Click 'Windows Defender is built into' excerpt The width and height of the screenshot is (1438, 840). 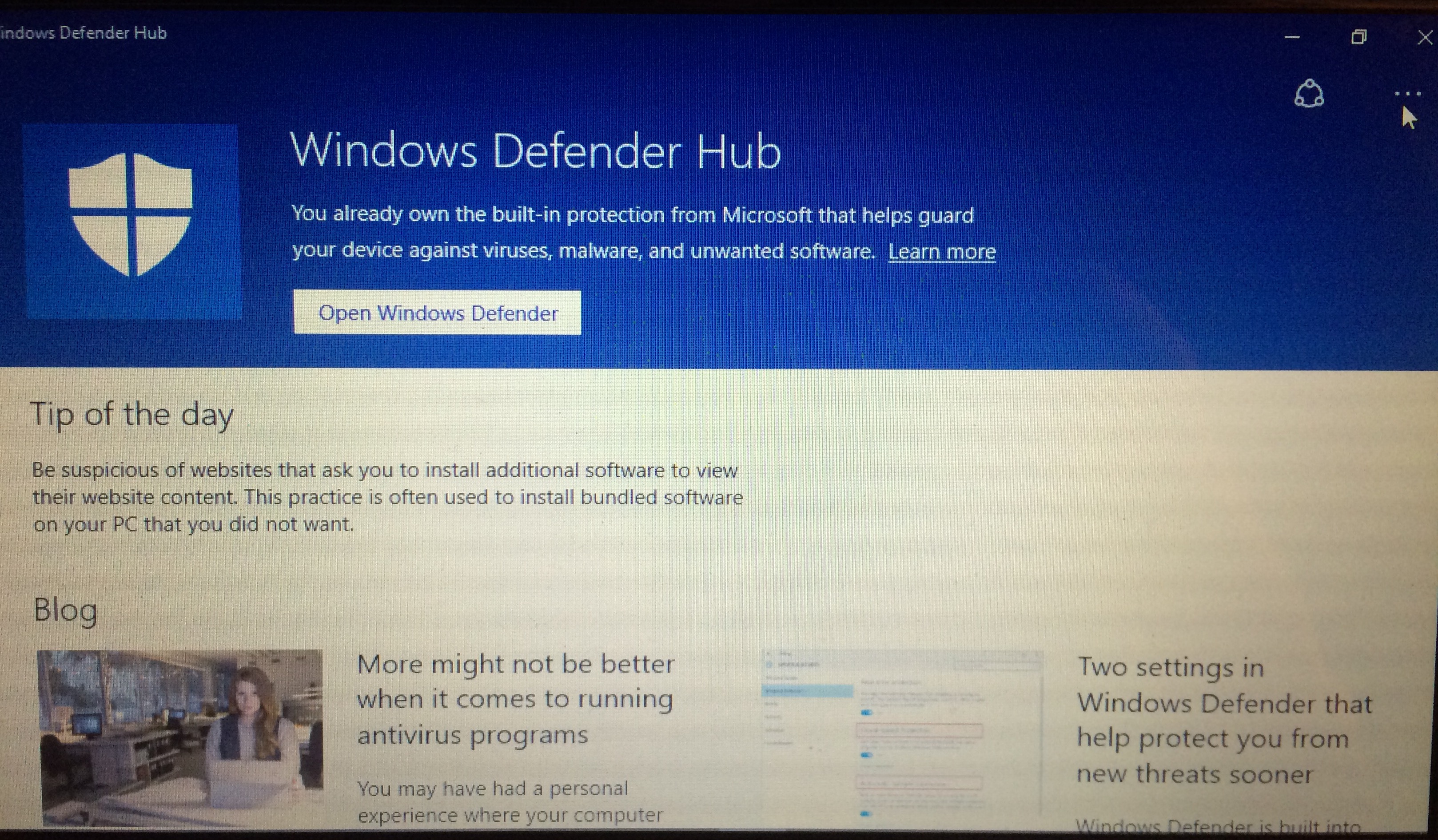click(x=1218, y=825)
